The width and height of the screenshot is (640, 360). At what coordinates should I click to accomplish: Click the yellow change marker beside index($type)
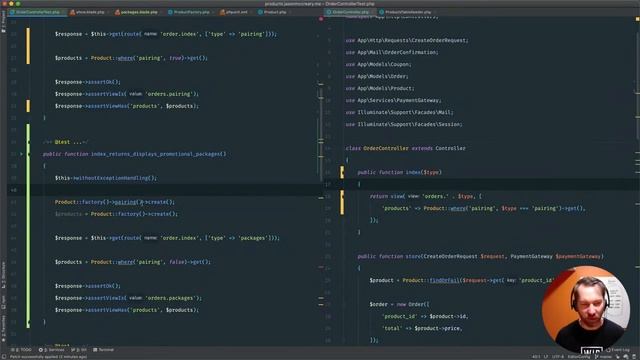click(342, 172)
